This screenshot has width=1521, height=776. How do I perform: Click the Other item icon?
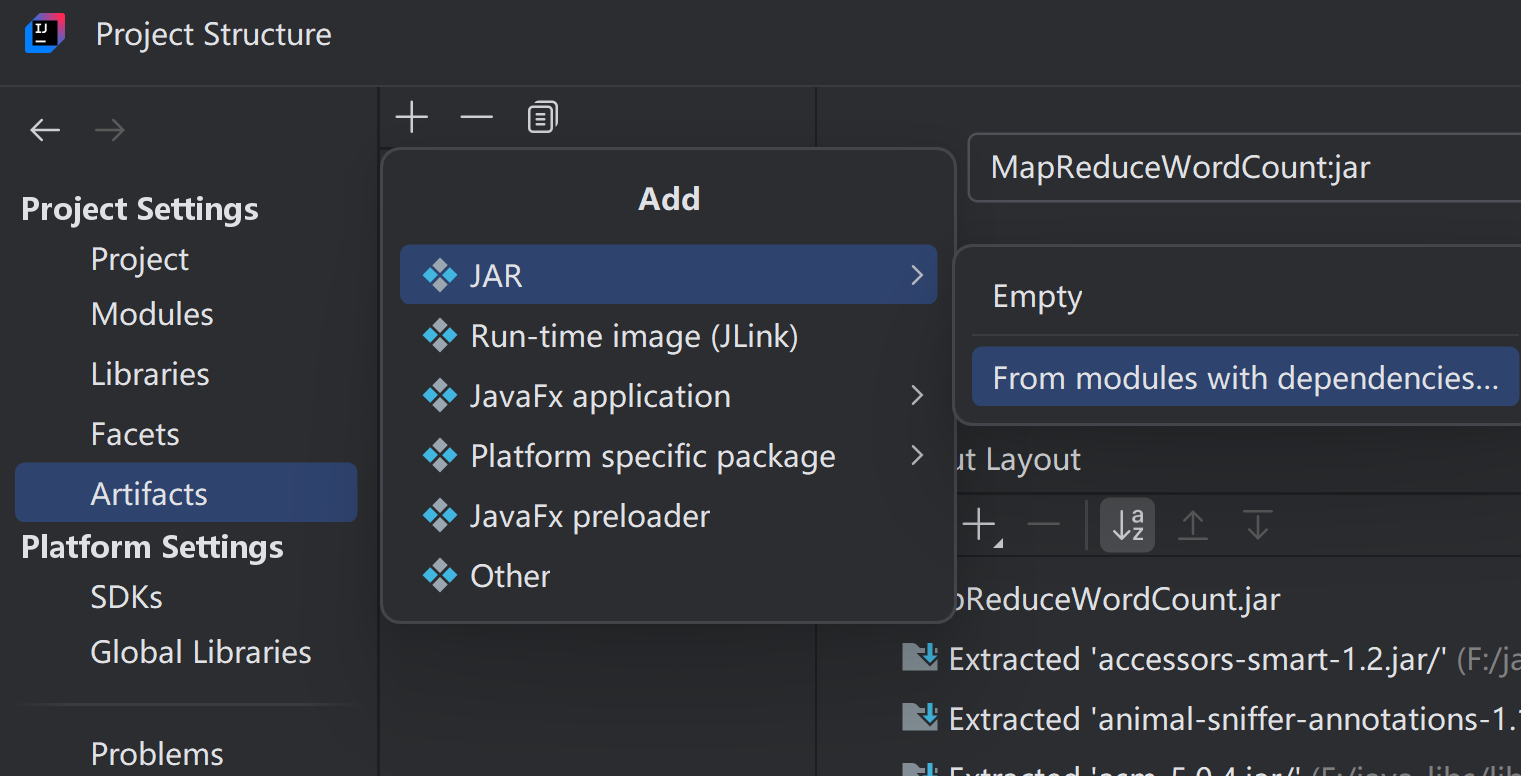440,576
